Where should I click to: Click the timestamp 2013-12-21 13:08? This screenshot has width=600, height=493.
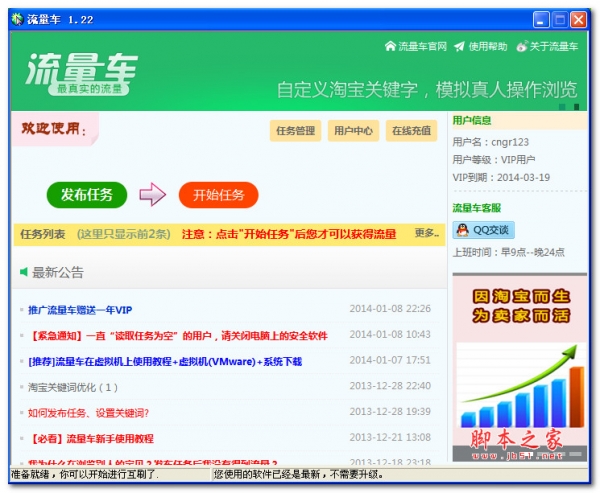coord(390,437)
